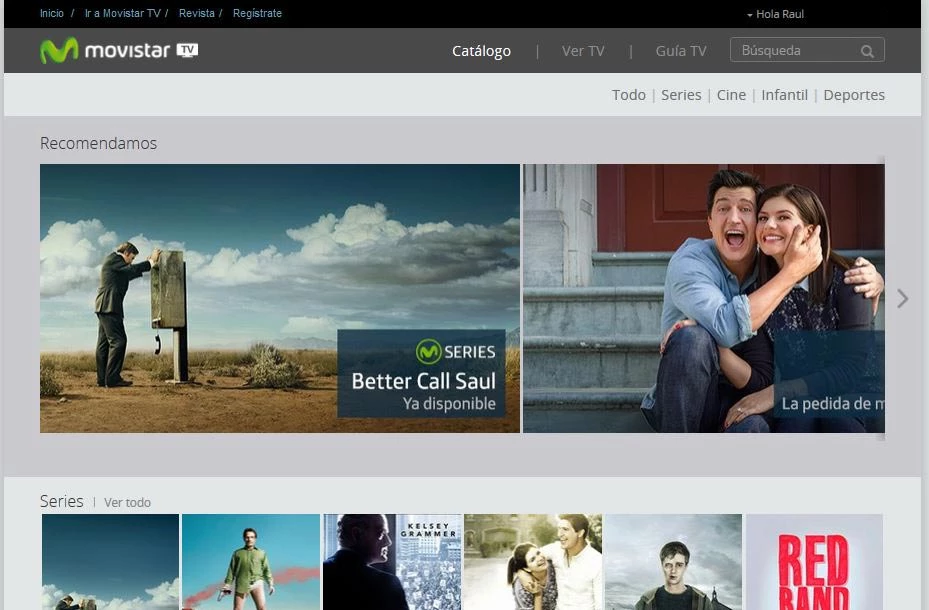The height and width of the screenshot is (610, 929).
Task: Switch to Ver TV section
Action: [x=583, y=51]
